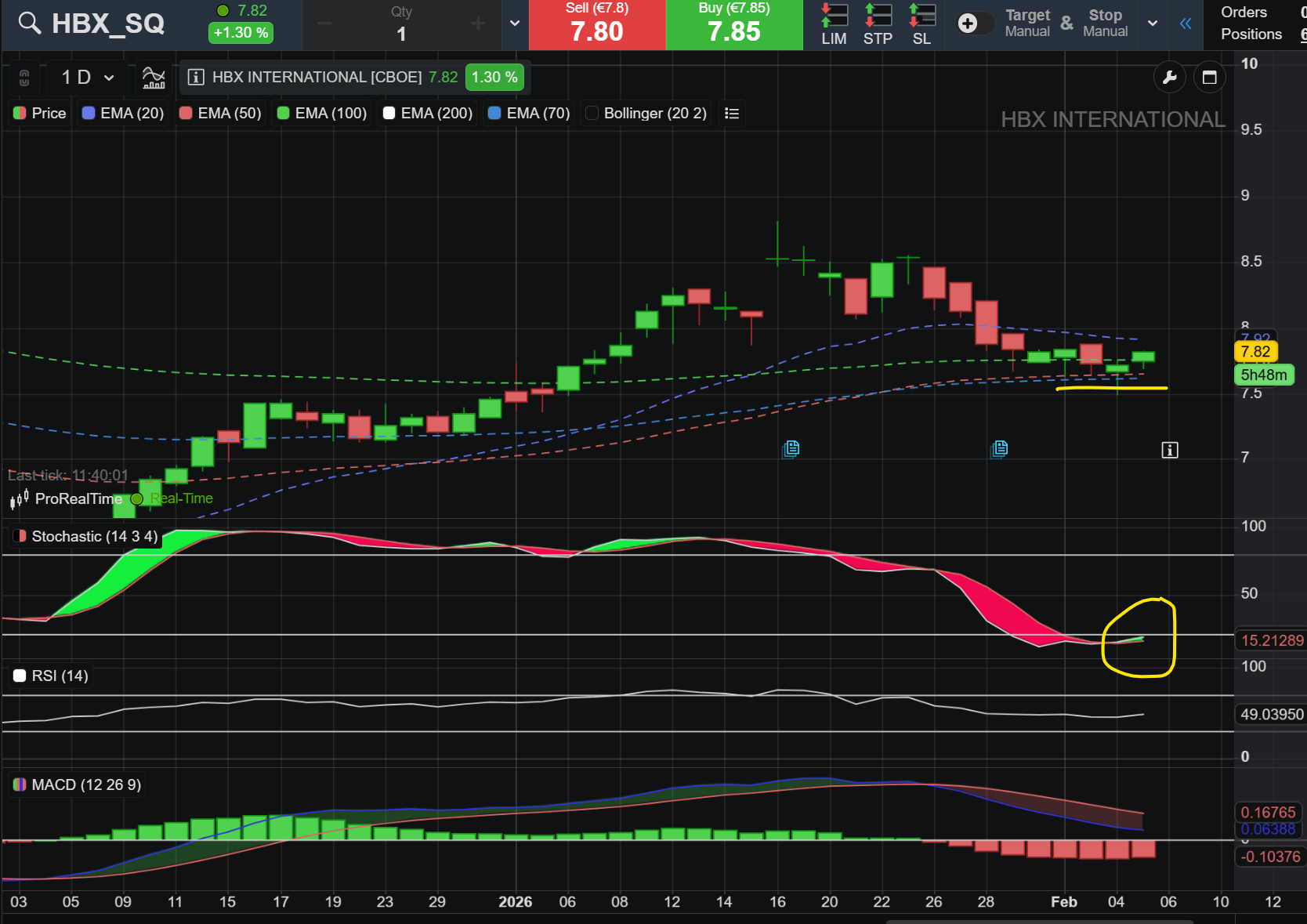Open the quantity dropdown arrow
The width and height of the screenshot is (1307, 924).
point(515,24)
